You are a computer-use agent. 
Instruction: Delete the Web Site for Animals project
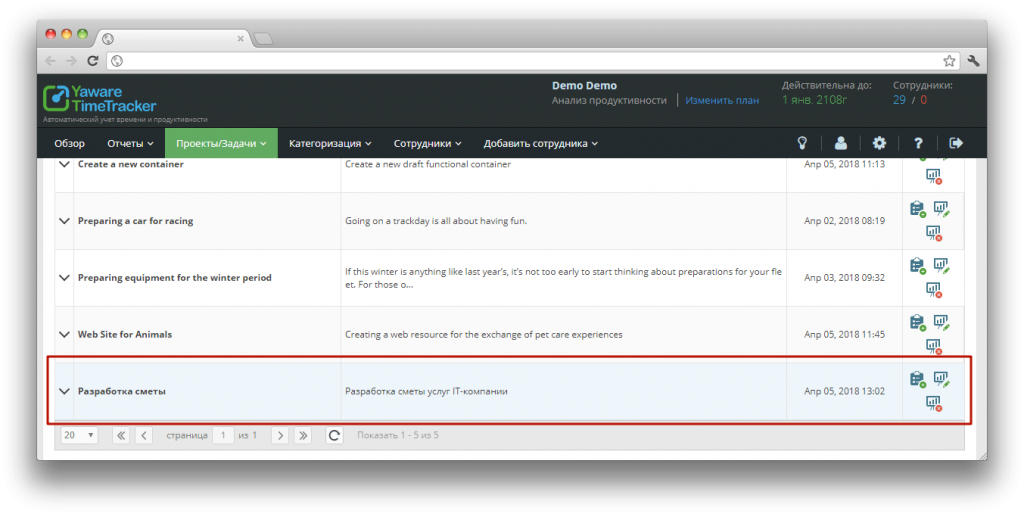[934, 346]
